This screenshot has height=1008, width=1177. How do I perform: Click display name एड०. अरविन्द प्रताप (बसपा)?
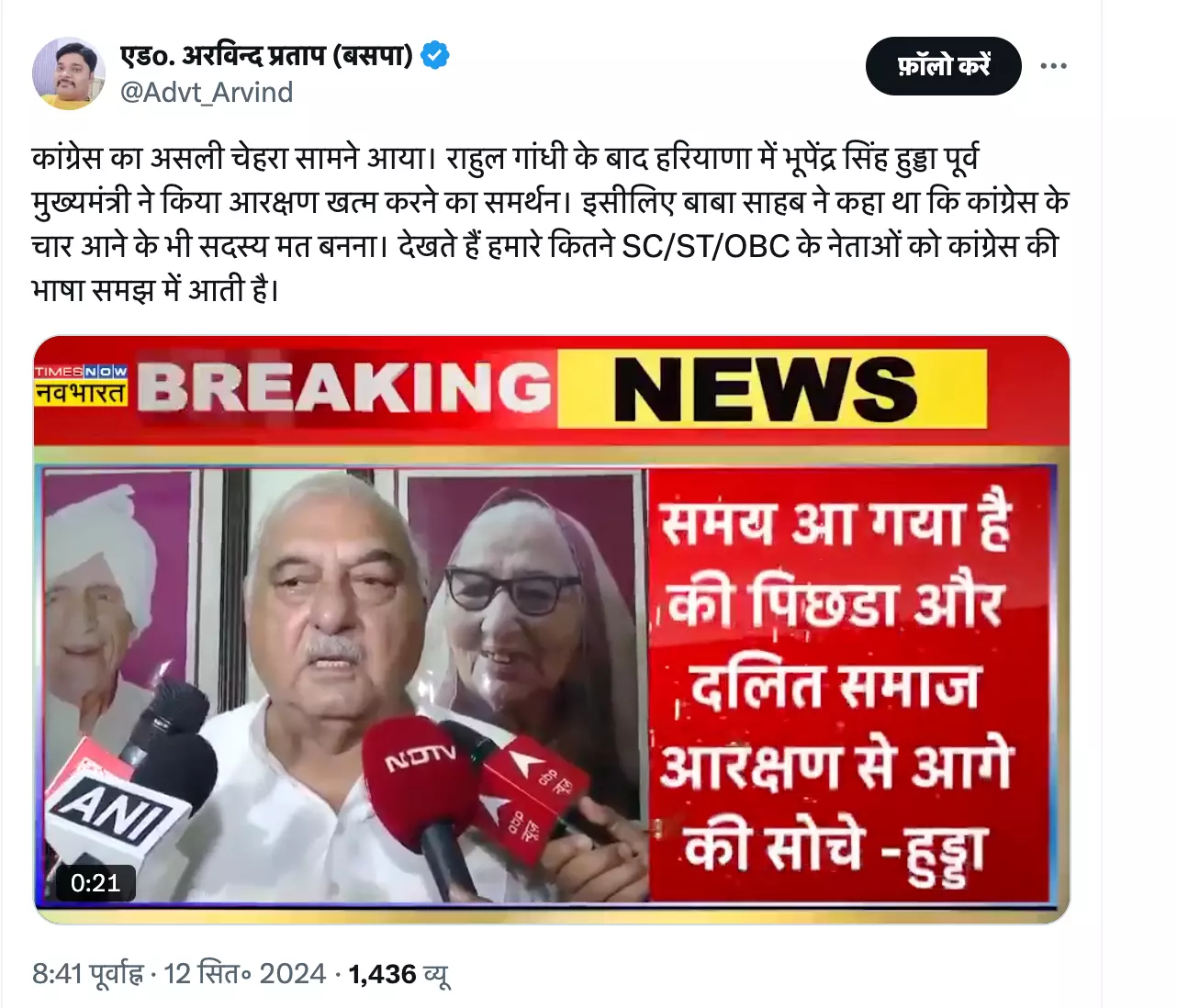[267, 55]
